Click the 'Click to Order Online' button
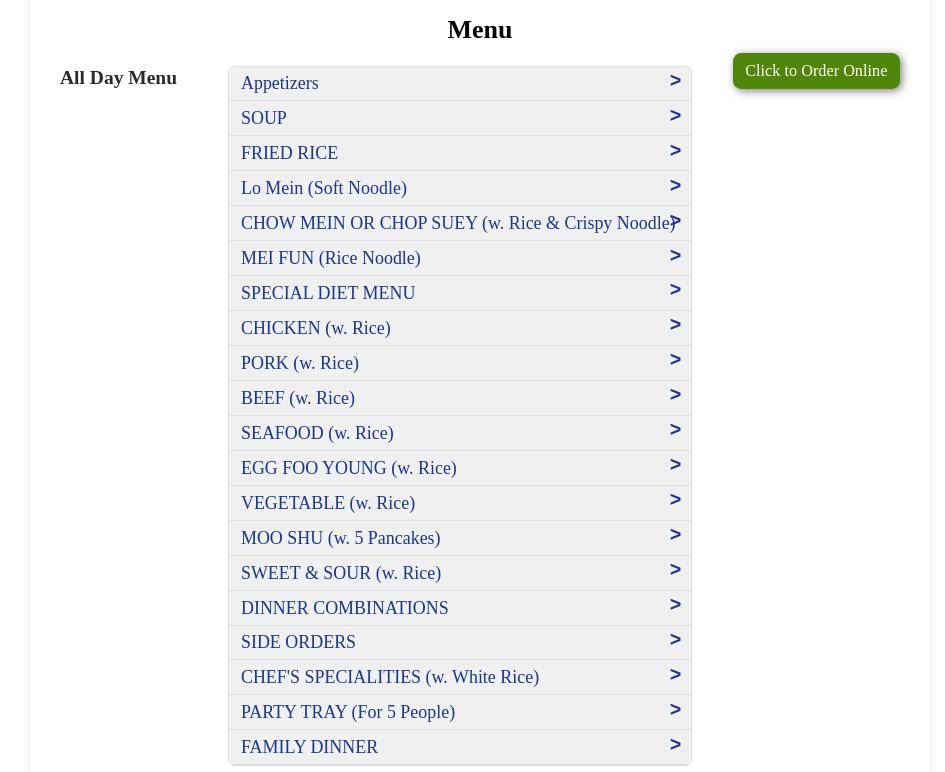945x772 pixels. 816,71
